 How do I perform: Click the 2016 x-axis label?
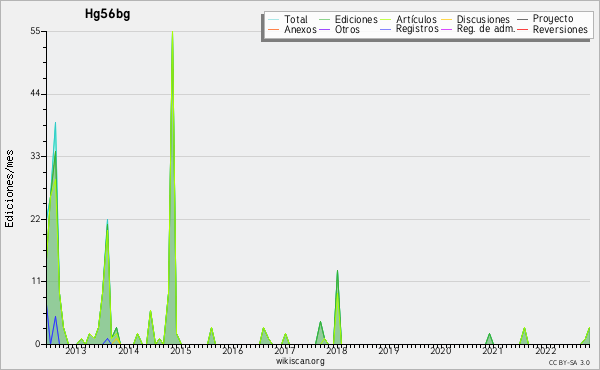[233, 350]
